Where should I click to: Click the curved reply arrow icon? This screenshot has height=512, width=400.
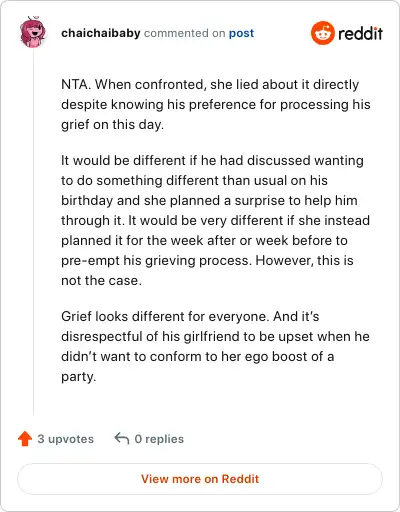(x=122, y=439)
